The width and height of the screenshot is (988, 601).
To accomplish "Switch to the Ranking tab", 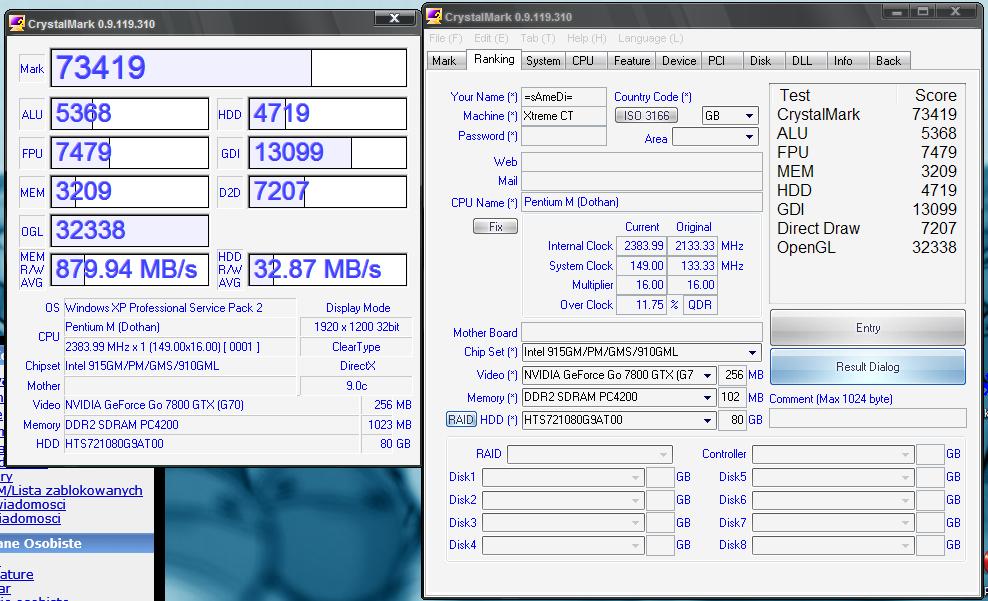I will pos(494,59).
